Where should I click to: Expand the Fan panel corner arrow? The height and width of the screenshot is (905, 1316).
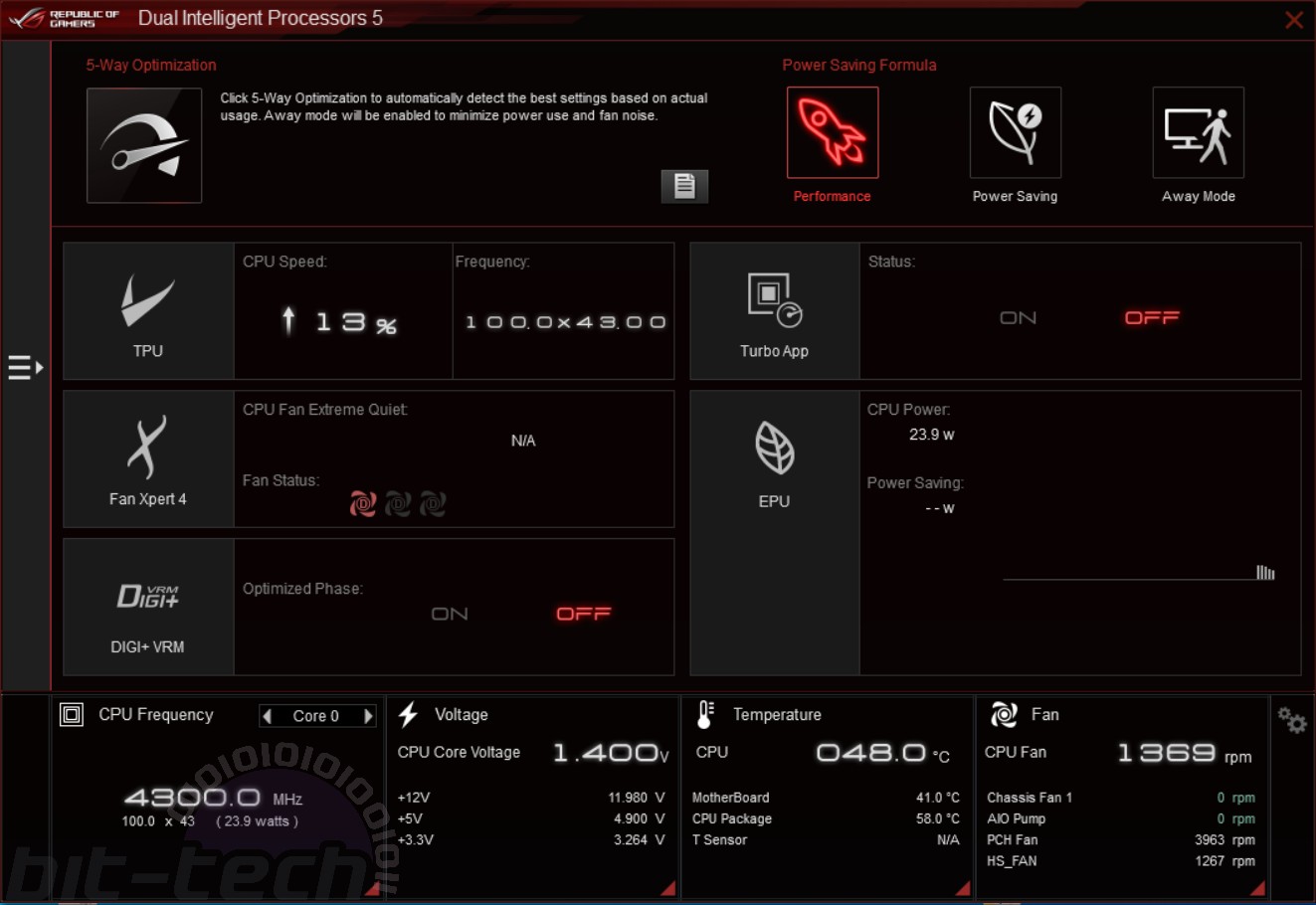click(1257, 888)
